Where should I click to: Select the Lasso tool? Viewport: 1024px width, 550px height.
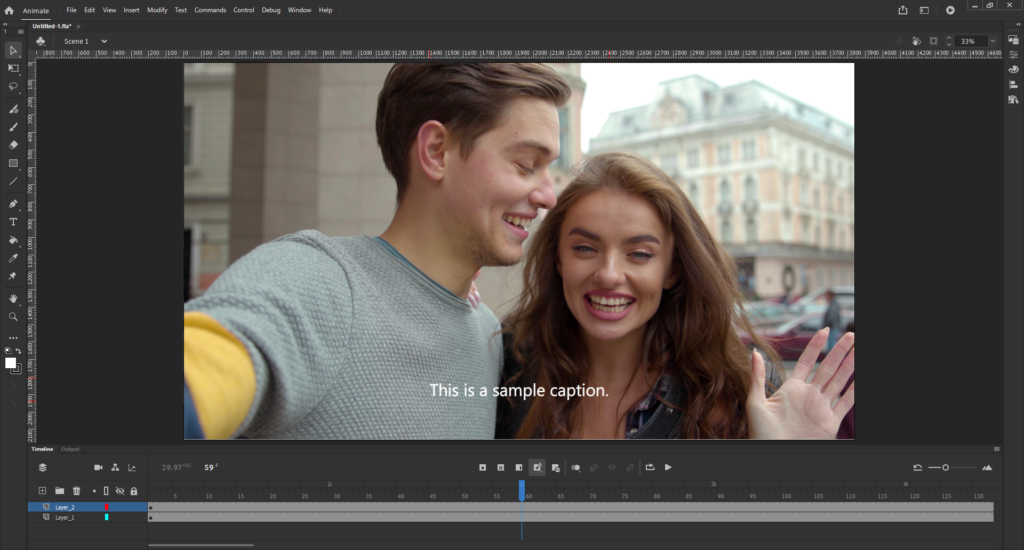pos(13,86)
